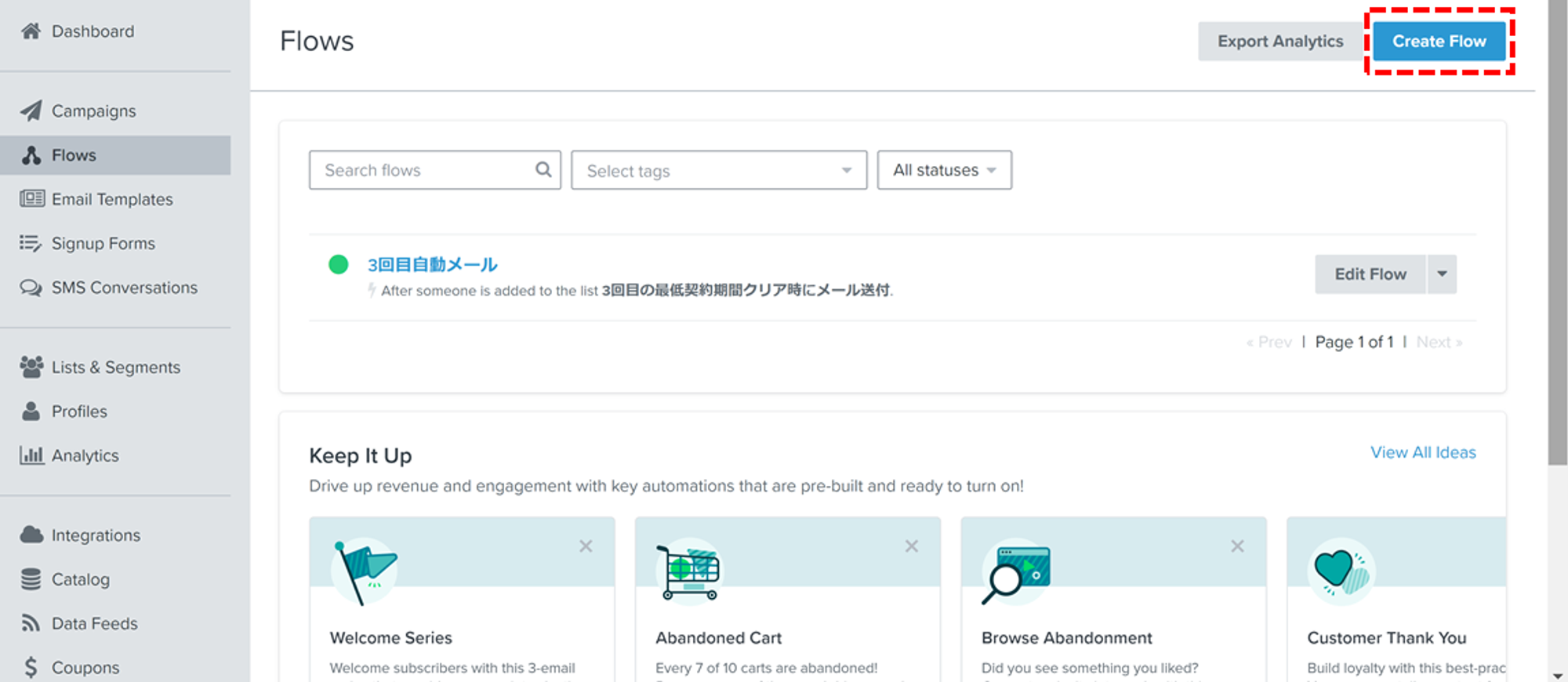The image size is (1568, 682).
Task: Click the SMS Conversations chat icon
Action: click(x=31, y=288)
